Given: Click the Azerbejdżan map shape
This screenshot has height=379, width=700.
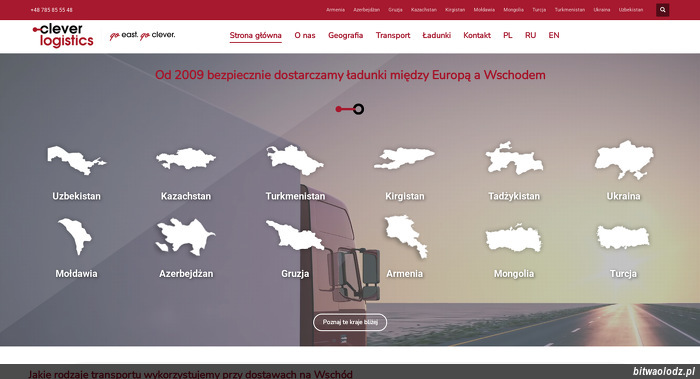Looking at the screenshot, I should (x=185, y=237).
